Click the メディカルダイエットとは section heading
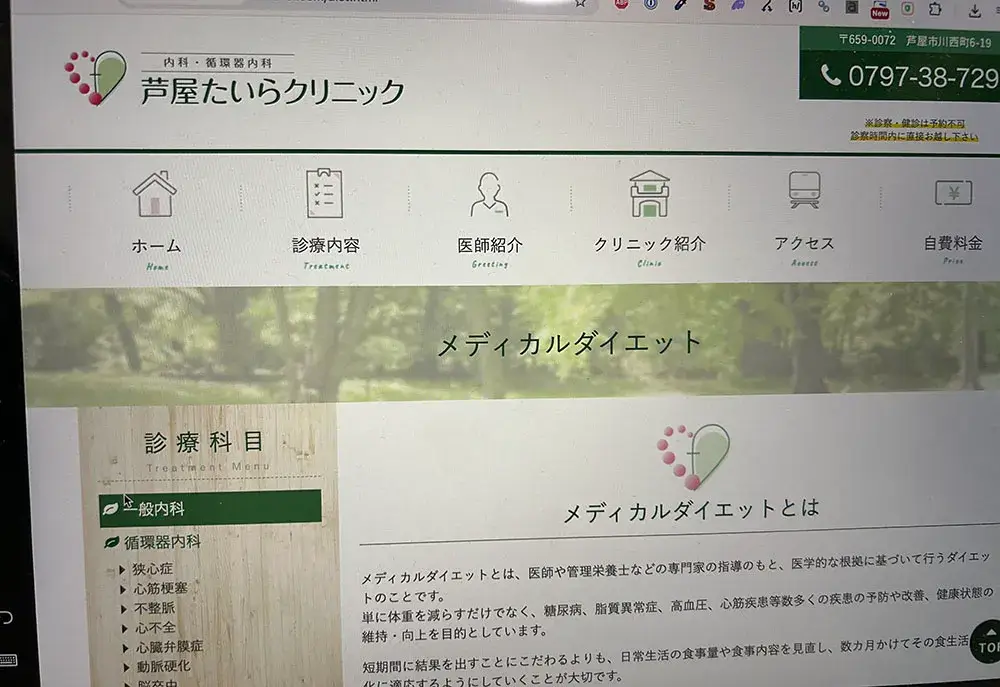The height and width of the screenshot is (687, 1000). coord(691,510)
